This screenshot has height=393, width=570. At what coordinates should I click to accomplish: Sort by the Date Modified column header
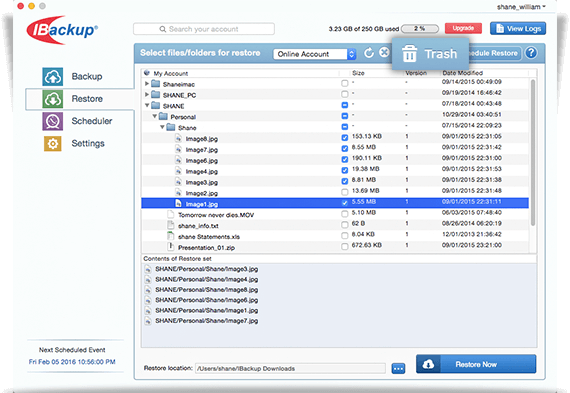click(x=462, y=73)
